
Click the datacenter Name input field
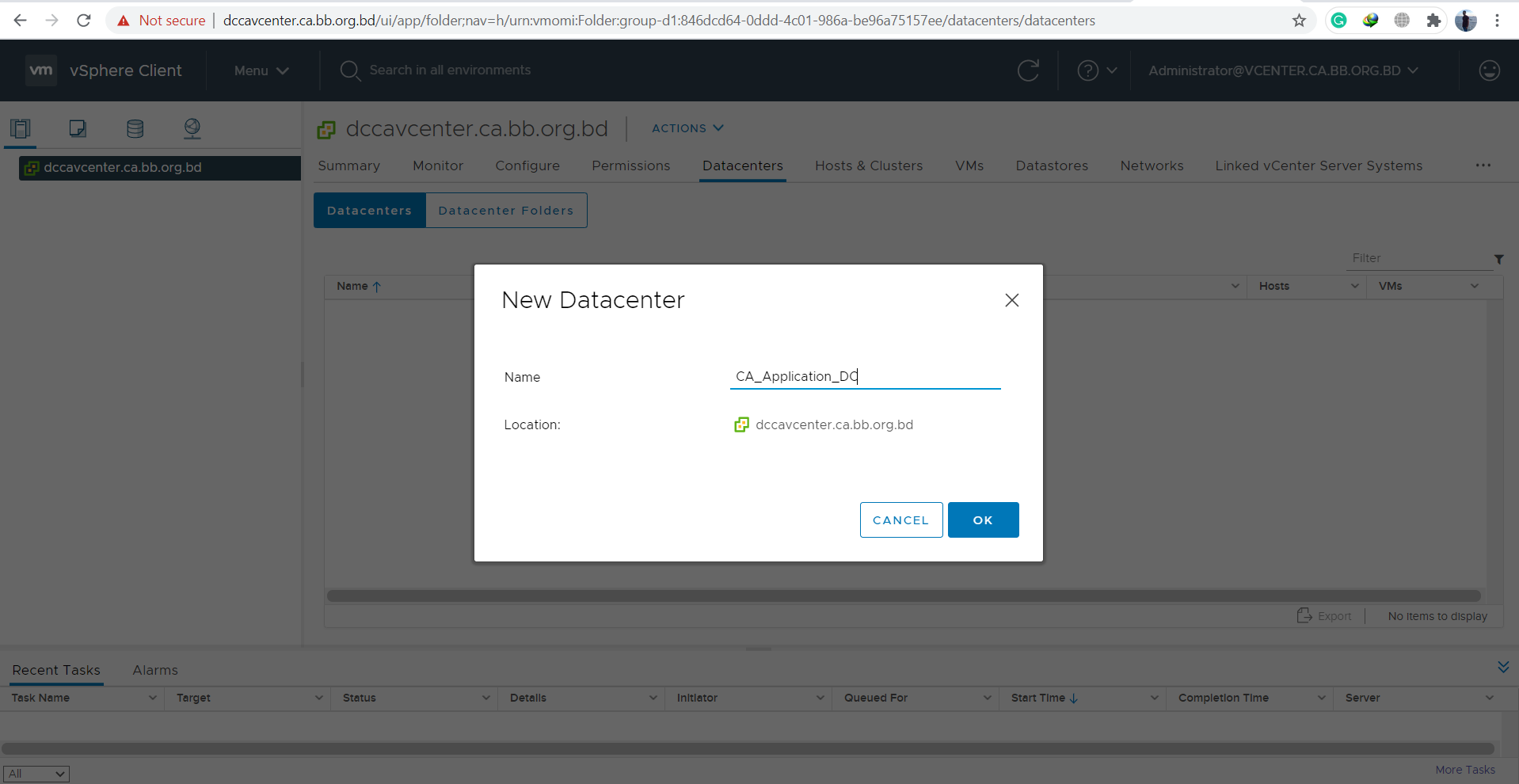[865, 376]
